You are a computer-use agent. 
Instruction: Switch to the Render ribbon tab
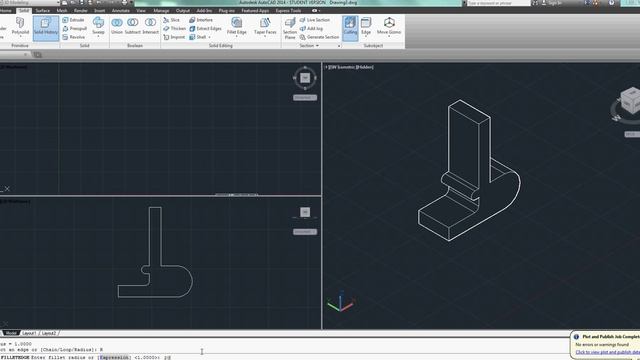coord(80,11)
